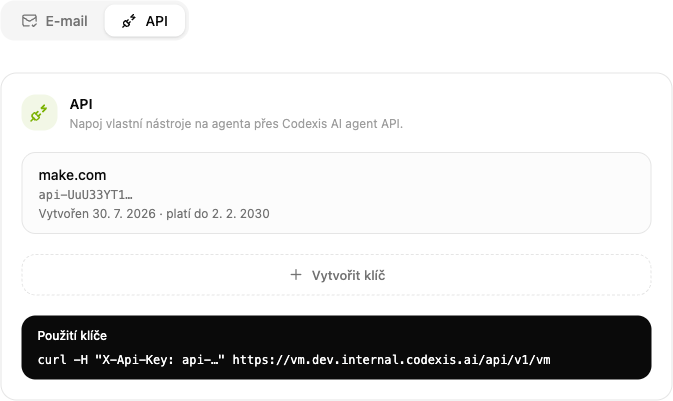Click the Codexis AI agent API phrase
The image size is (673, 401).
[x=342, y=124]
